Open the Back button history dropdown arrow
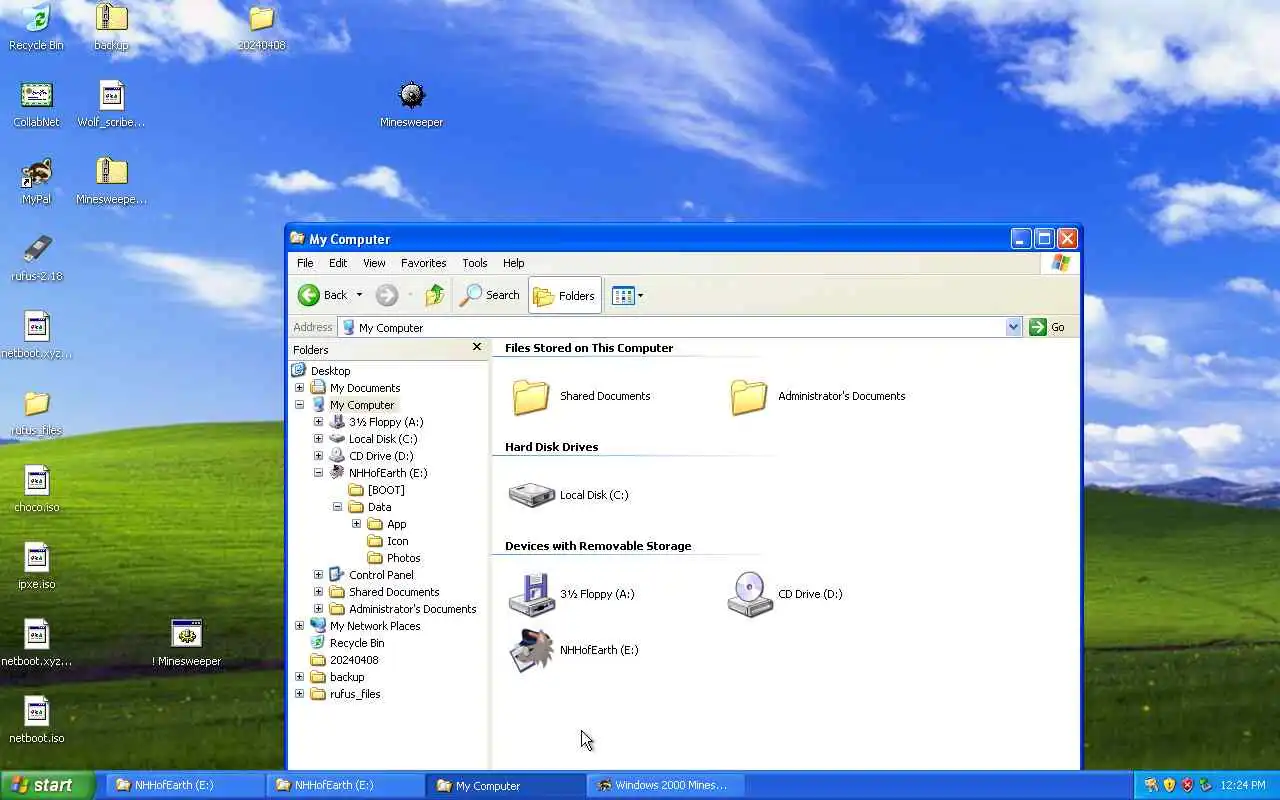1280x800 pixels. click(x=359, y=295)
